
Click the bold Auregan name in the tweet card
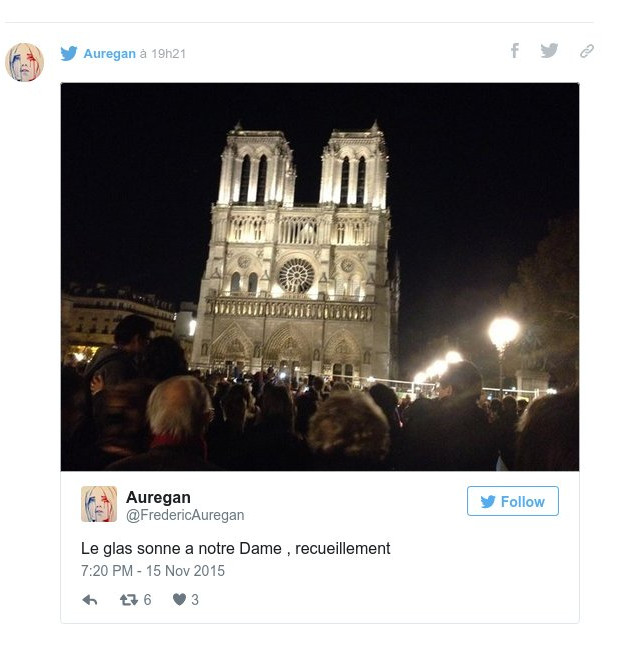(x=158, y=497)
